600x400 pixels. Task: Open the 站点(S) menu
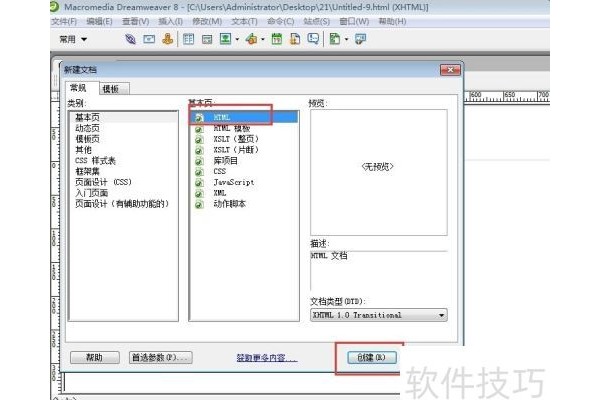(x=316, y=21)
